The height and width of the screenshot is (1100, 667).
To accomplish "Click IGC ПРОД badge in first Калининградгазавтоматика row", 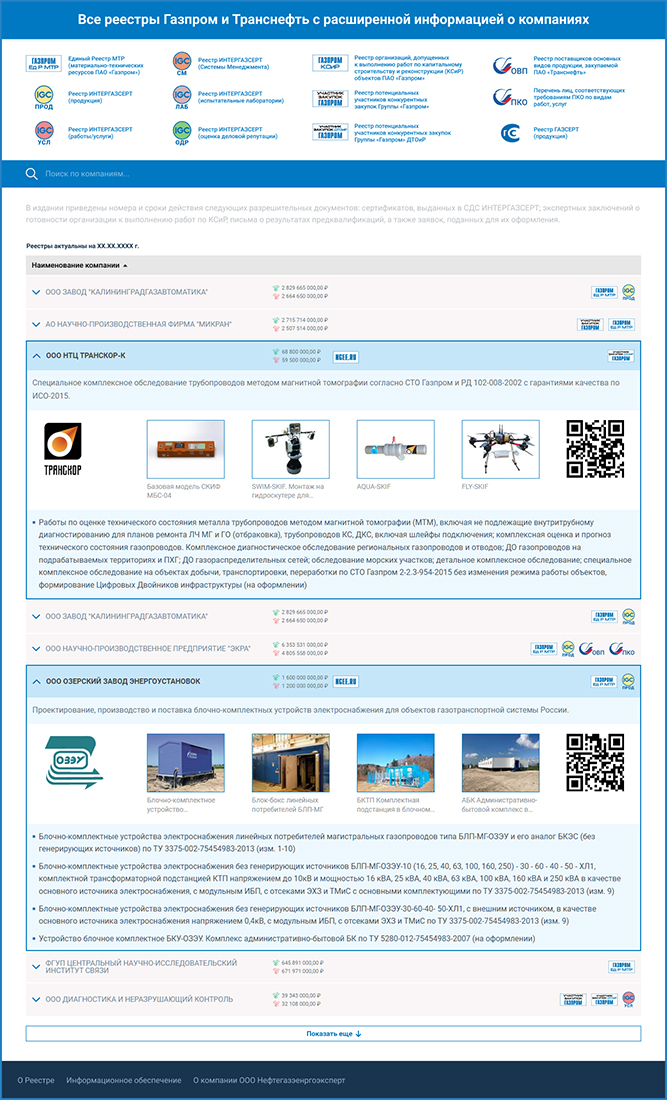I will pos(628,292).
